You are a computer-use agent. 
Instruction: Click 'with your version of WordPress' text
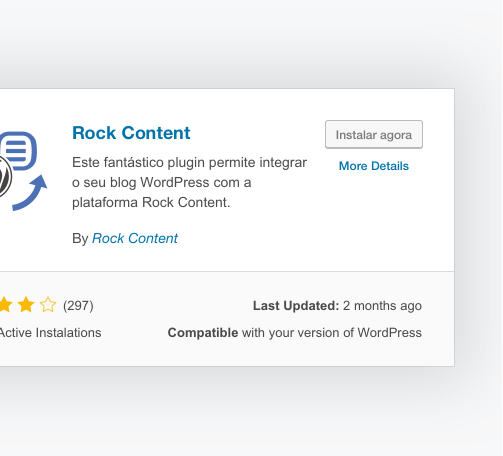(x=332, y=333)
